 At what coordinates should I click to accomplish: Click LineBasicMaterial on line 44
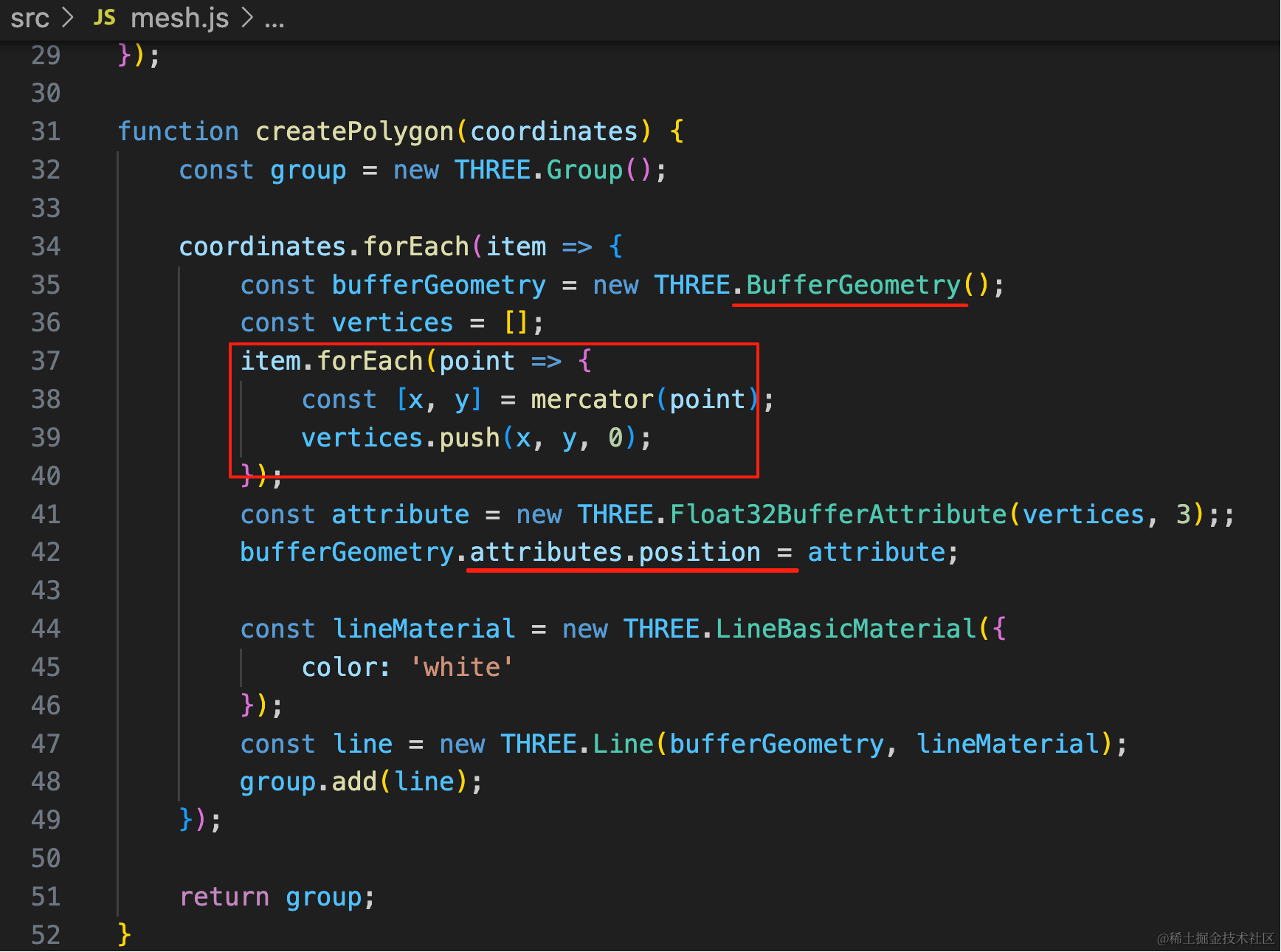pos(847,629)
